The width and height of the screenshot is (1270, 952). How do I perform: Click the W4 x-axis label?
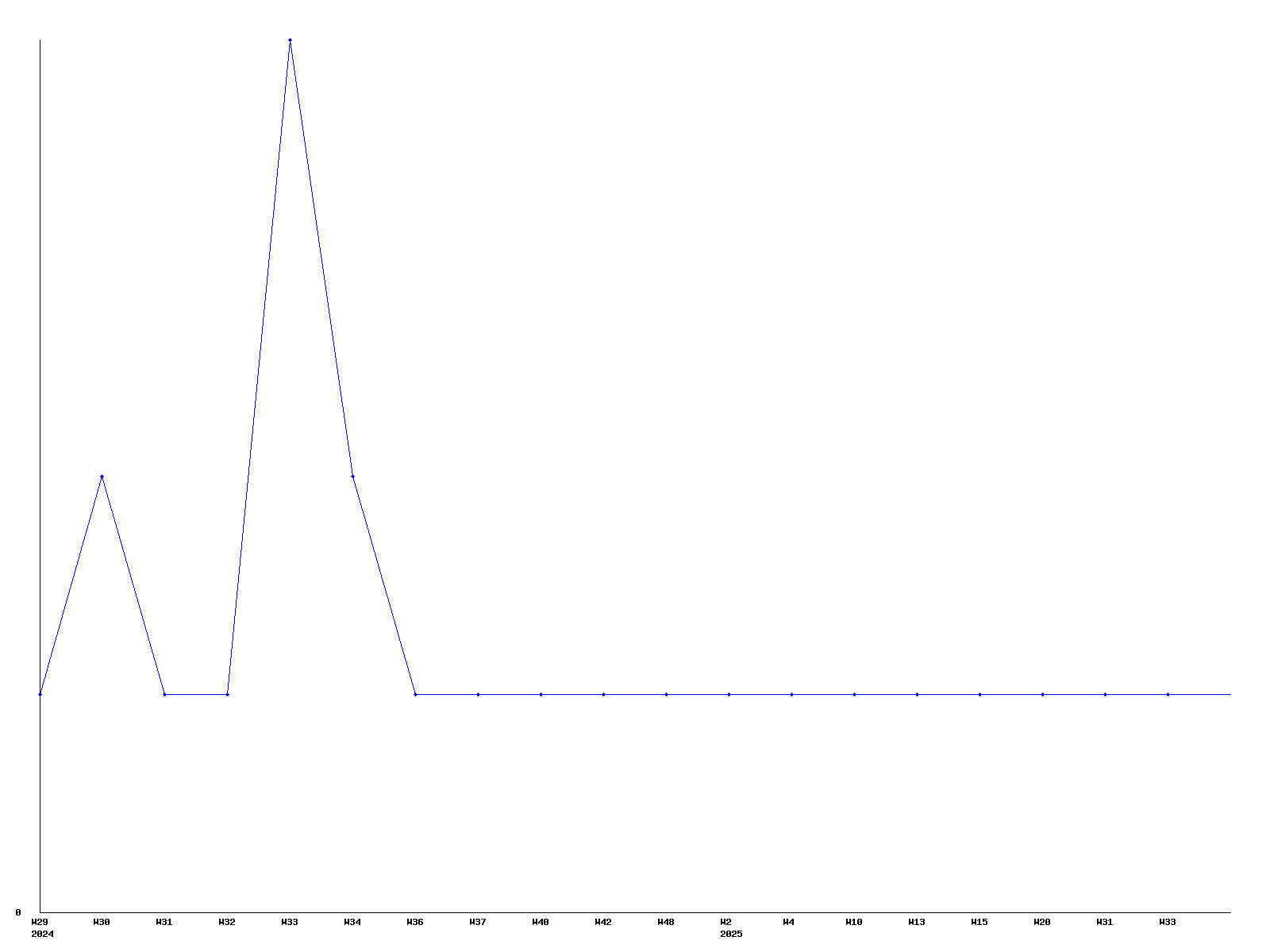[788, 922]
